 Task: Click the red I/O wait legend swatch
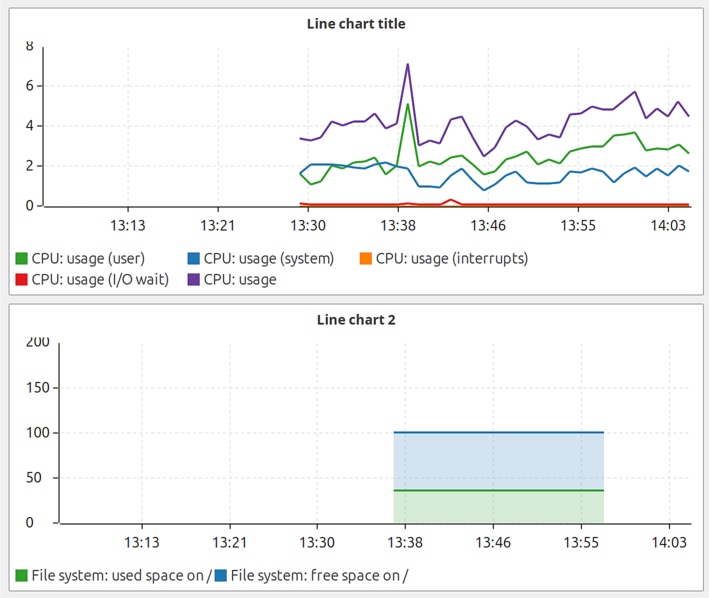pyautogui.click(x=21, y=280)
